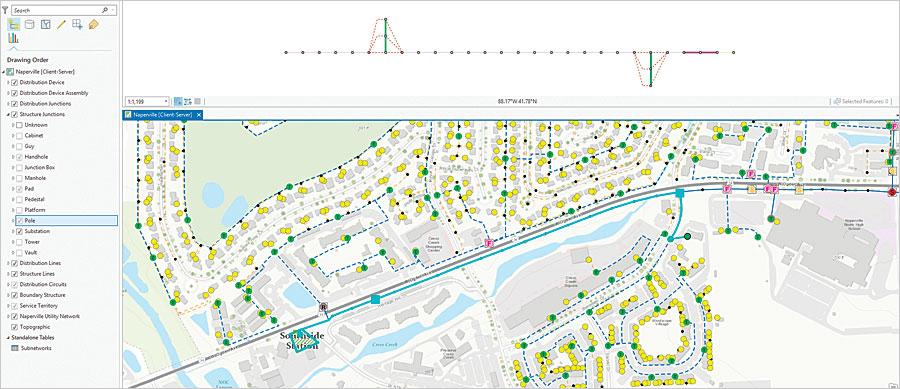
Task: Expand the Distribution Lines layer
Action: pos(8,263)
